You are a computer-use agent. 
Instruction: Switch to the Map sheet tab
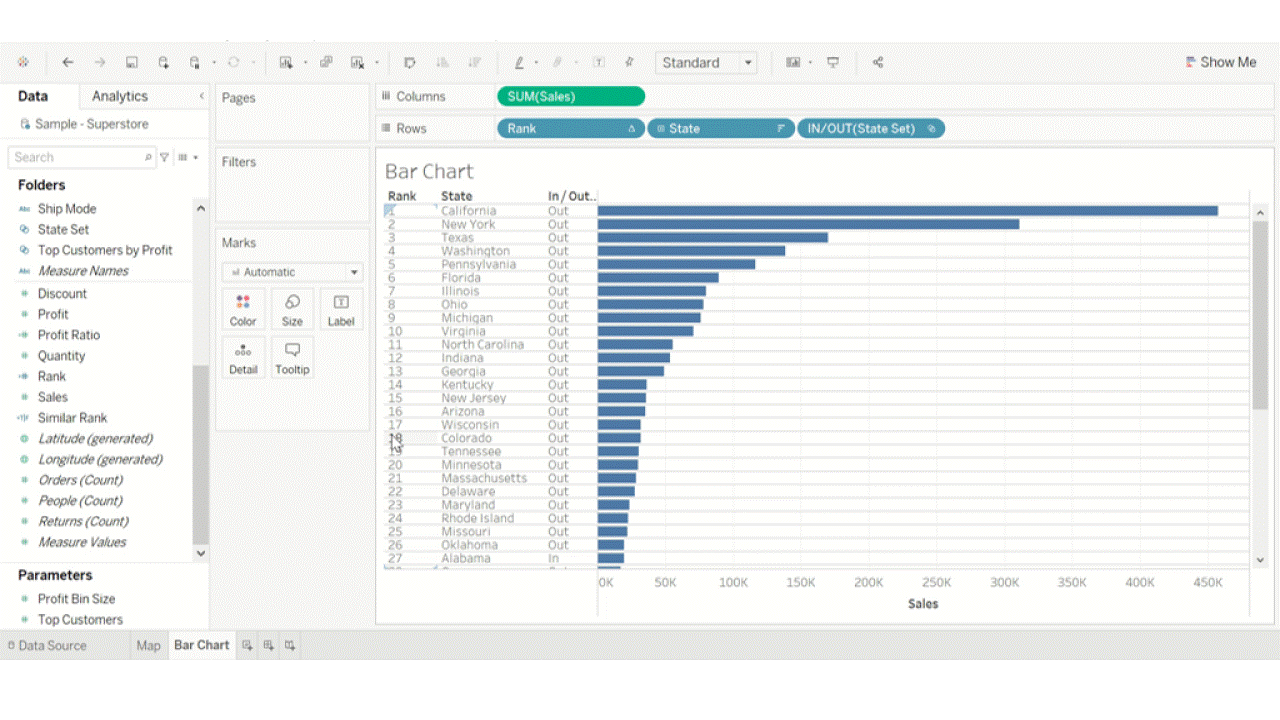pos(148,646)
